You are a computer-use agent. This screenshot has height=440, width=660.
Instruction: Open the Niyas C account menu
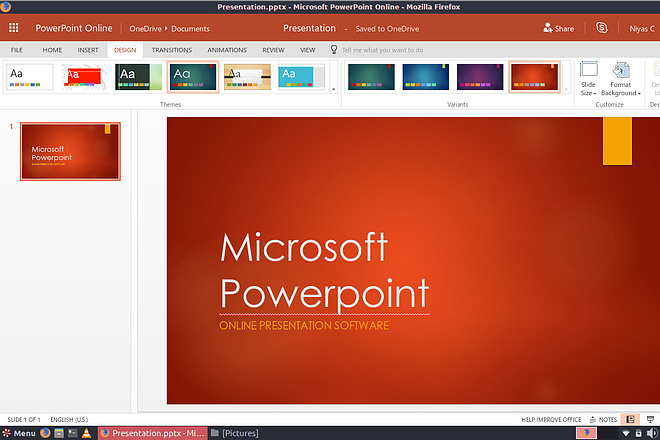coord(641,29)
